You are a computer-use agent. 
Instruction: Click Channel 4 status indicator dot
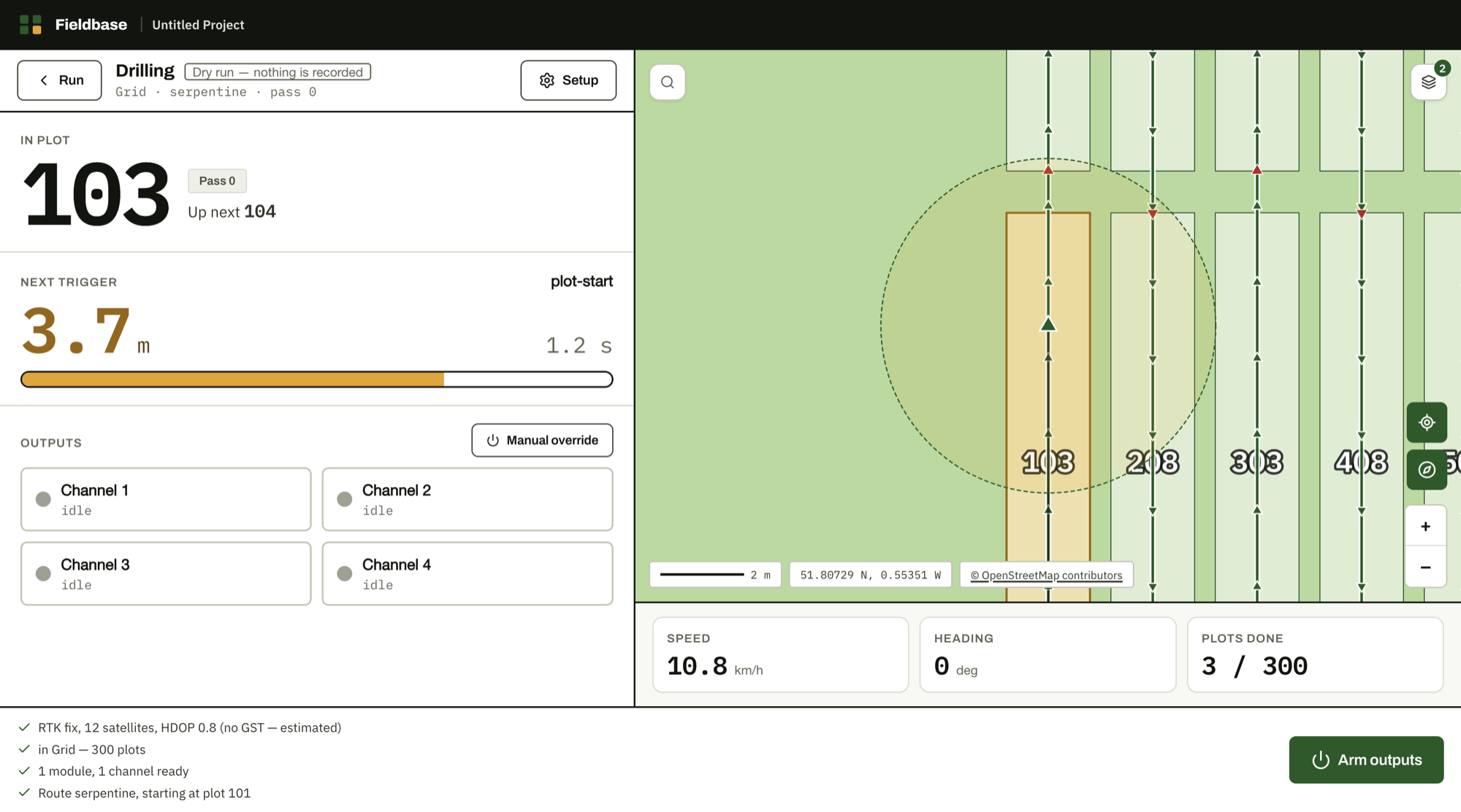point(345,573)
